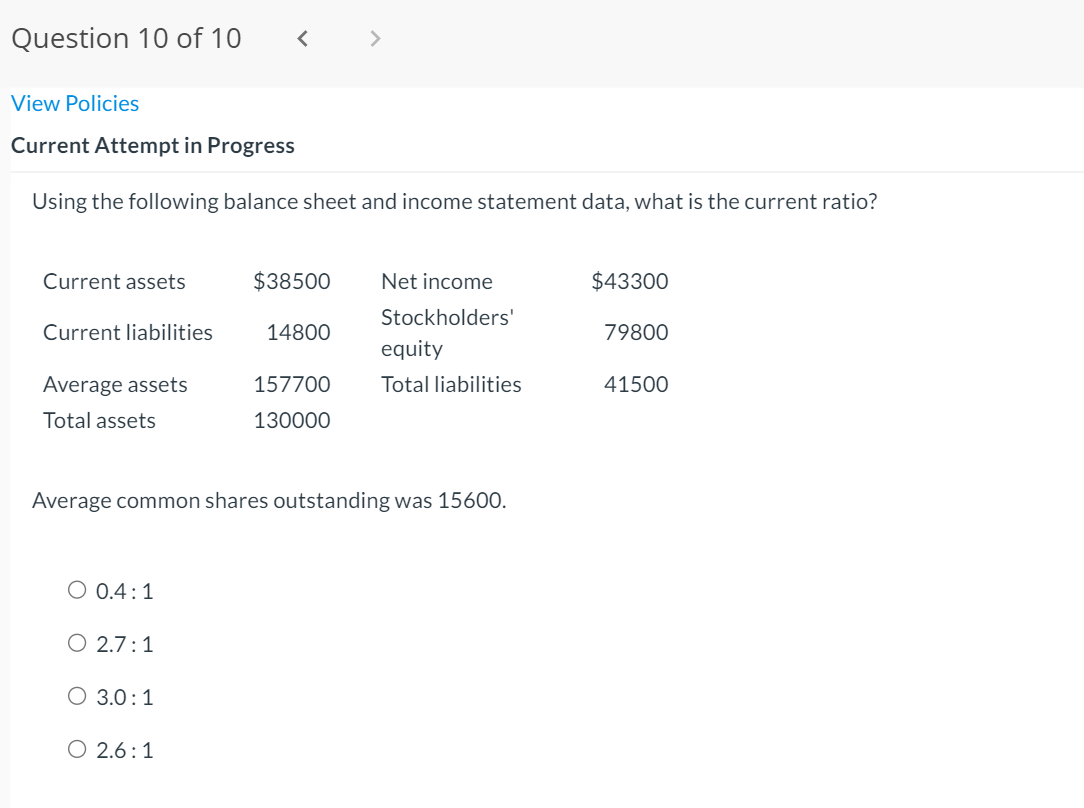Click the Average assets value 157700
The height and width of the screenshot is (808, 1084).
coord(293,384)
